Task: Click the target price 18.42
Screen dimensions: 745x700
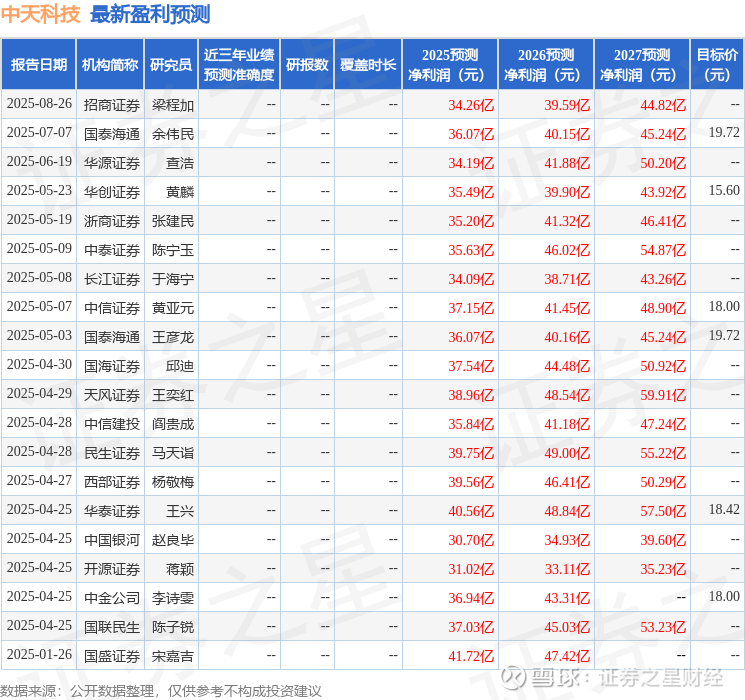Action: (x=724, y=509)
